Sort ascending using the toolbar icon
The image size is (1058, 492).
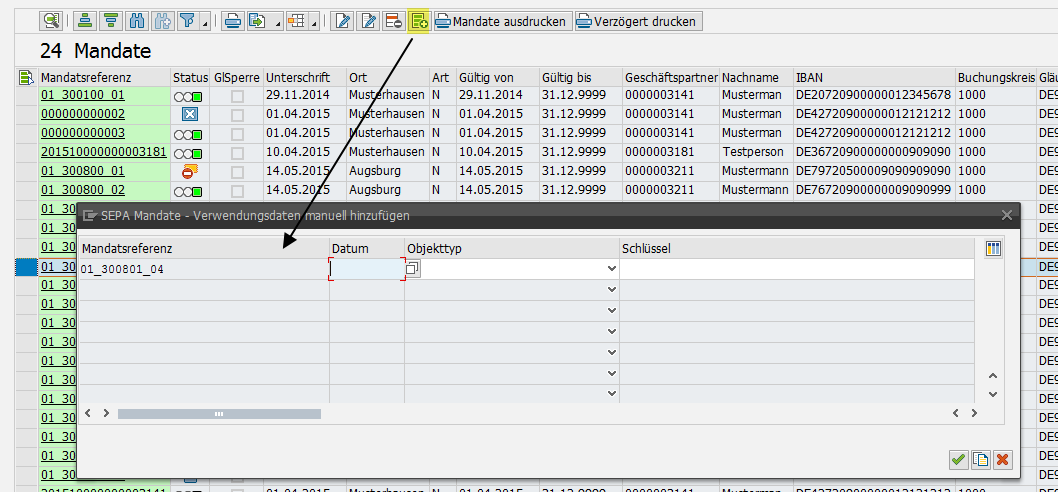click(x=86, y=20)
